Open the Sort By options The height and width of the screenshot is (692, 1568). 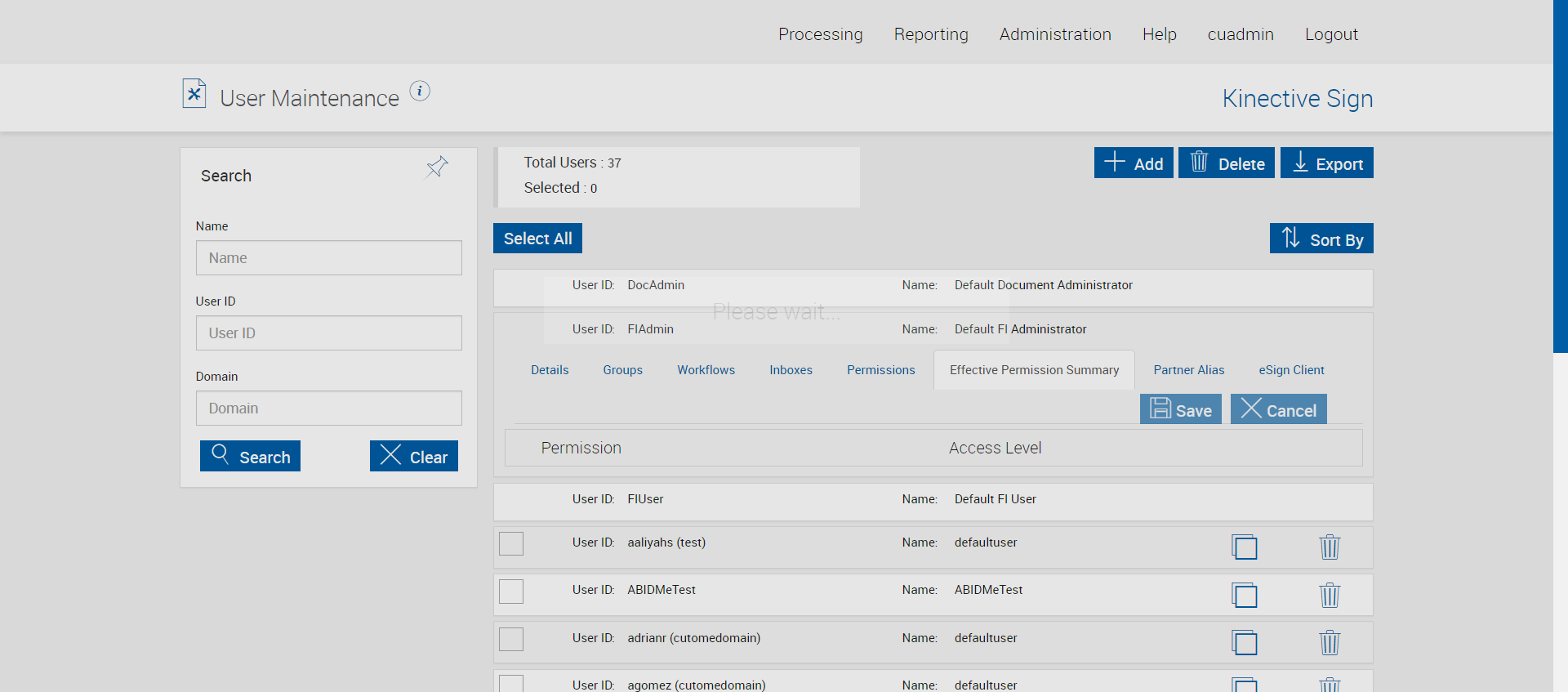pos(1321,239)
